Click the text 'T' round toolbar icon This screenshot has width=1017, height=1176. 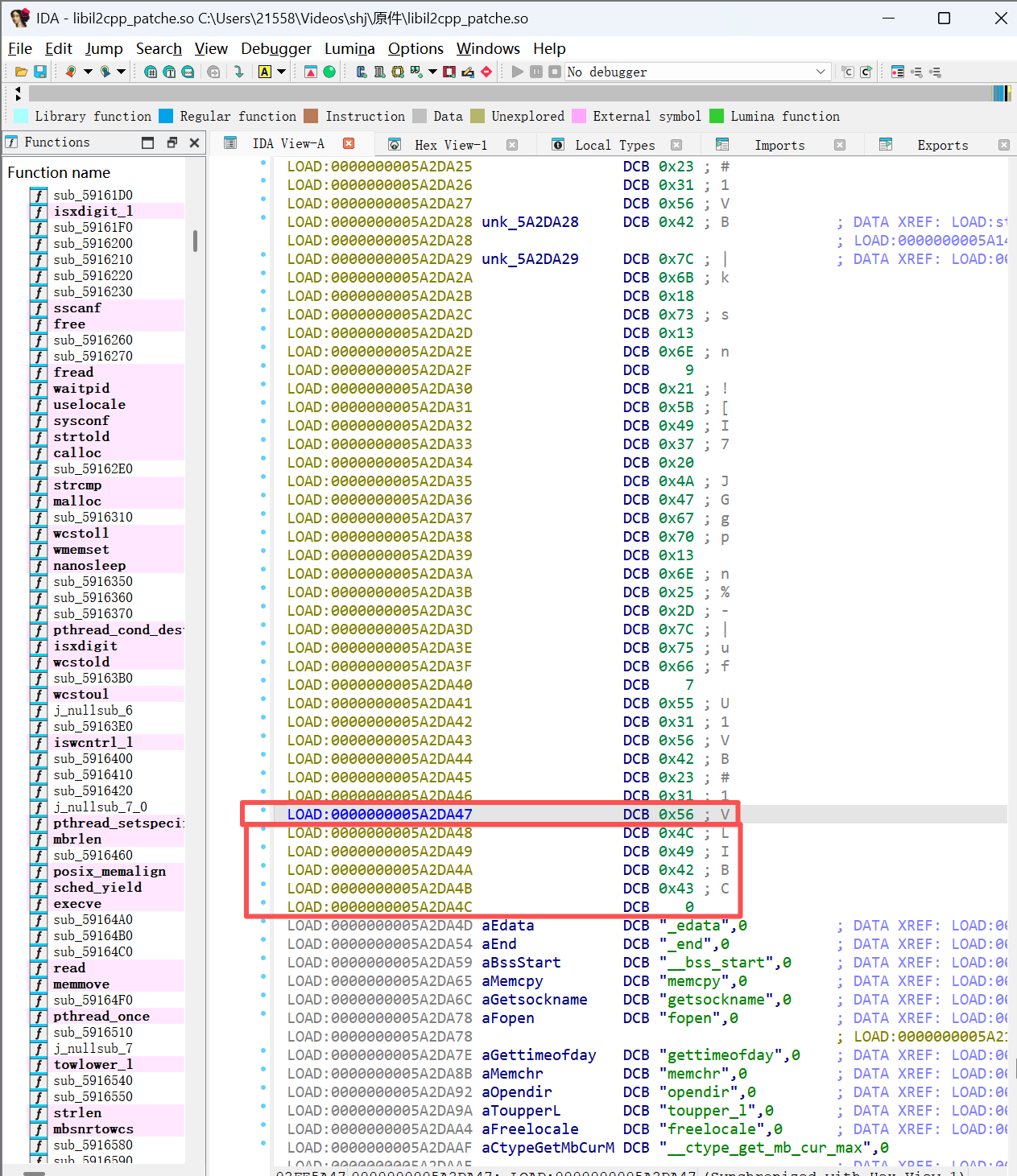tap(169, 72)
